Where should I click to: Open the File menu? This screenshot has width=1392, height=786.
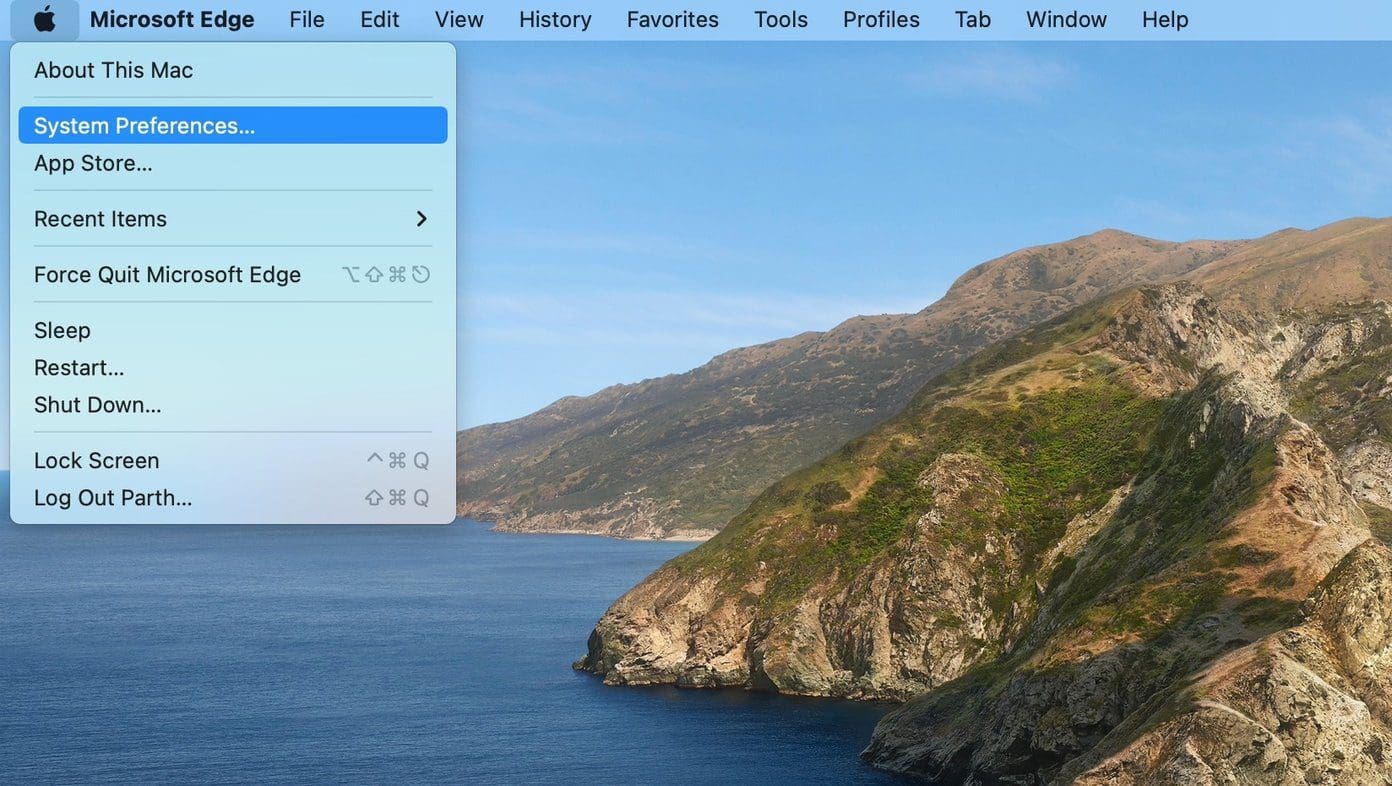point(307,19)
